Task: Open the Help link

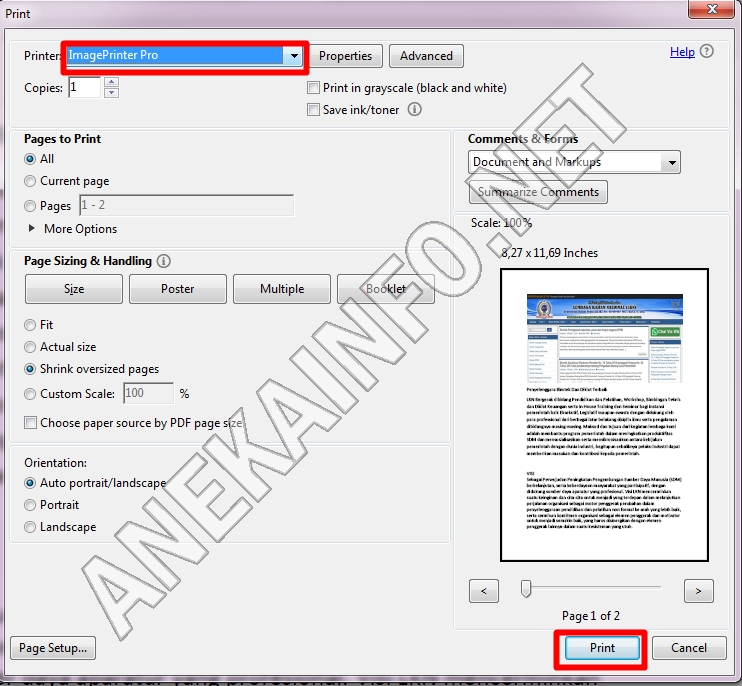Action: 682,52
